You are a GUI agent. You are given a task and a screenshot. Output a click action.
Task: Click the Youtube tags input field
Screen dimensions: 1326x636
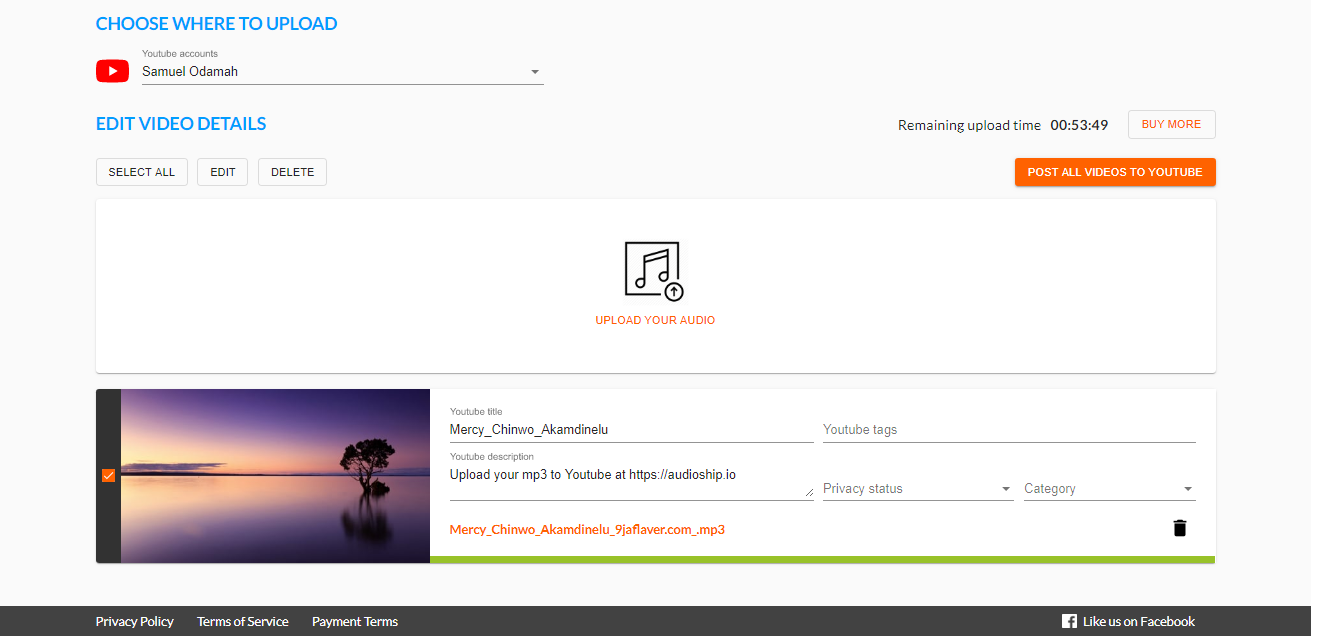1008,430
